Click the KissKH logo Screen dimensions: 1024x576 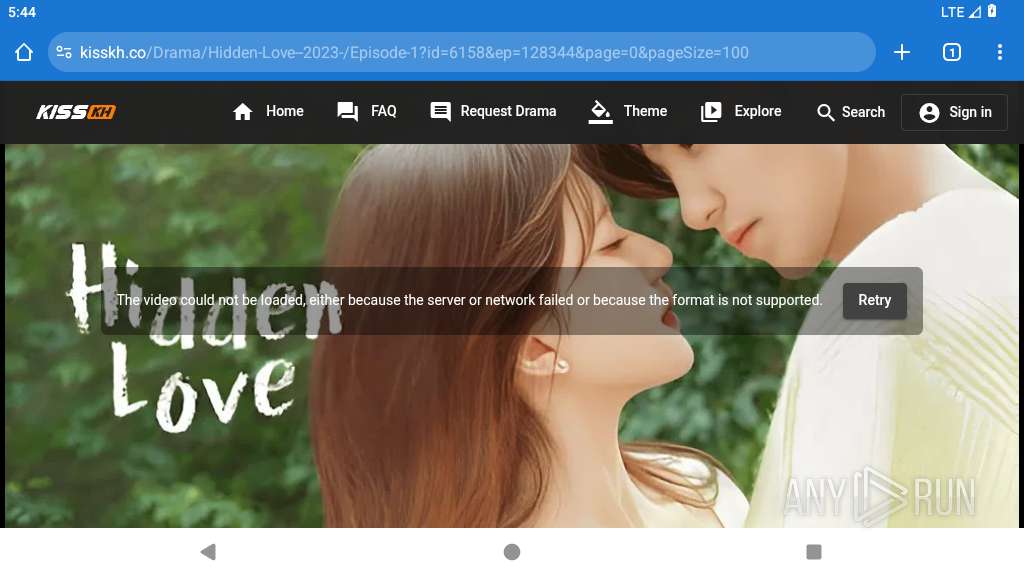(x=76, y=112)
